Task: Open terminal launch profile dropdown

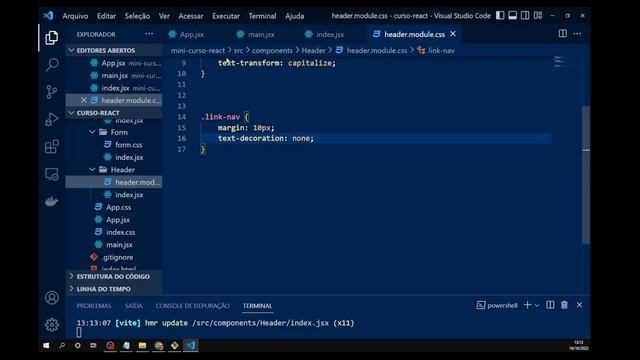Action: 537,305
